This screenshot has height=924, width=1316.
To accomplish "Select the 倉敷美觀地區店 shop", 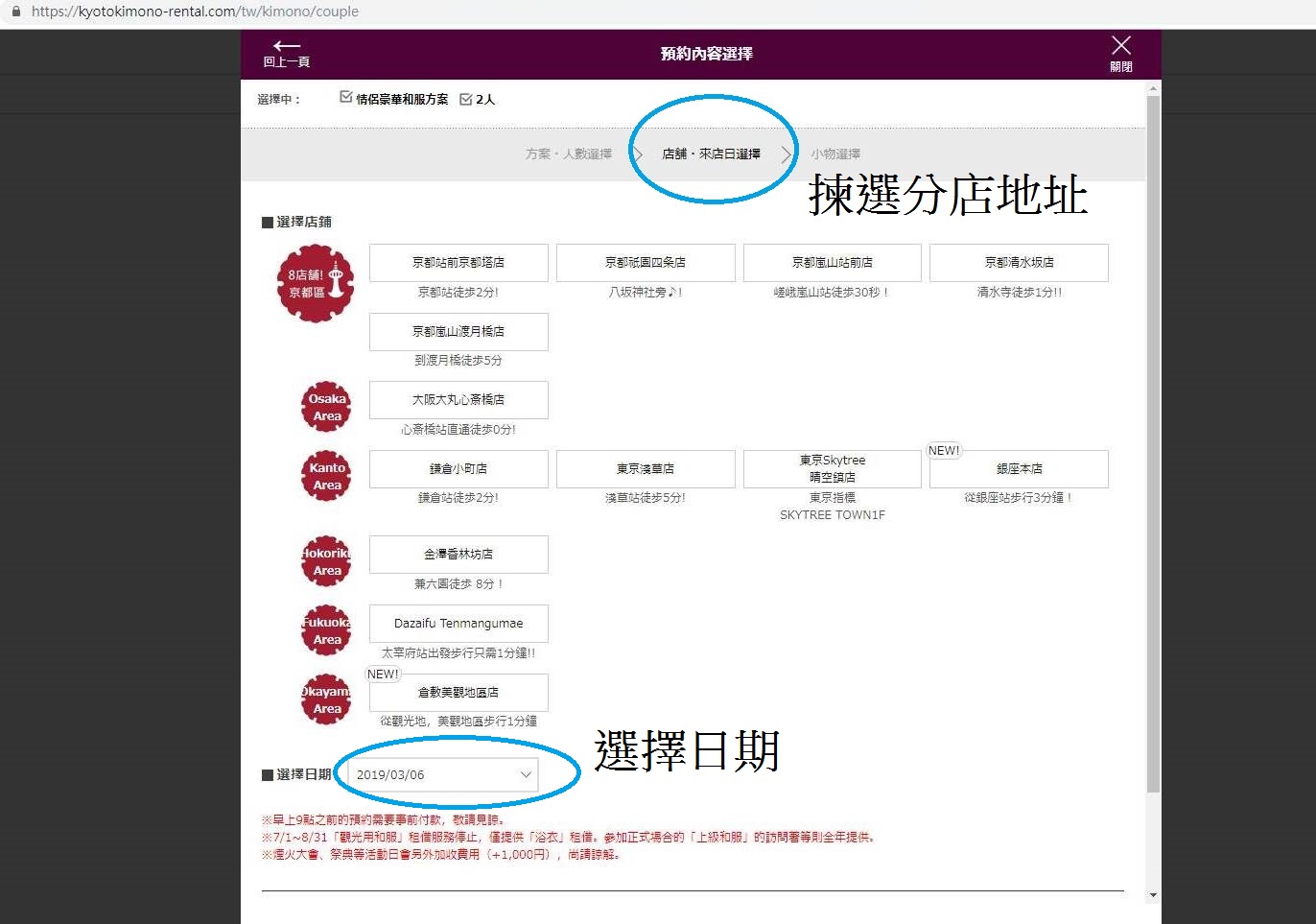I will [x=458, y=692].
